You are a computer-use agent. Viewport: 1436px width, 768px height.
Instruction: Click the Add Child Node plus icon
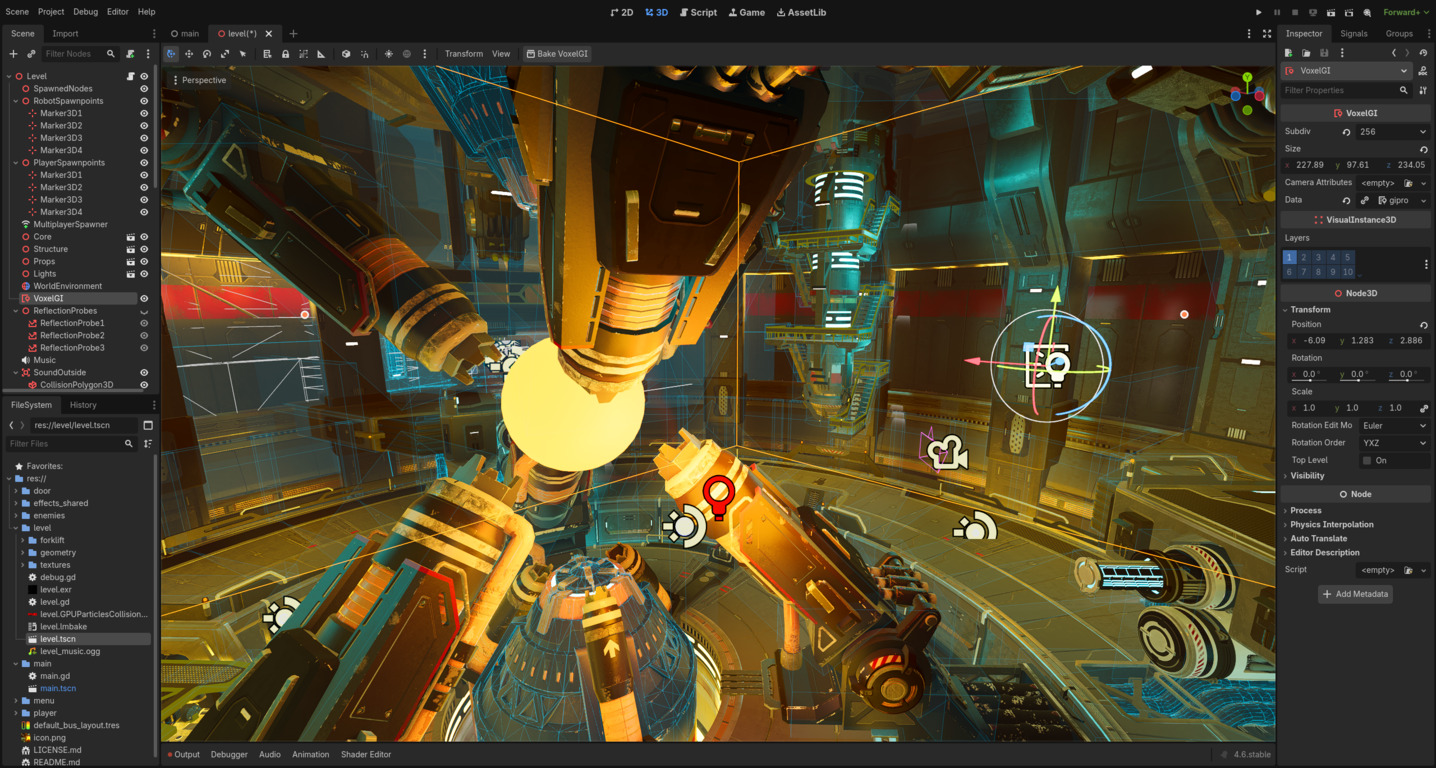click(x=13, y=54)
